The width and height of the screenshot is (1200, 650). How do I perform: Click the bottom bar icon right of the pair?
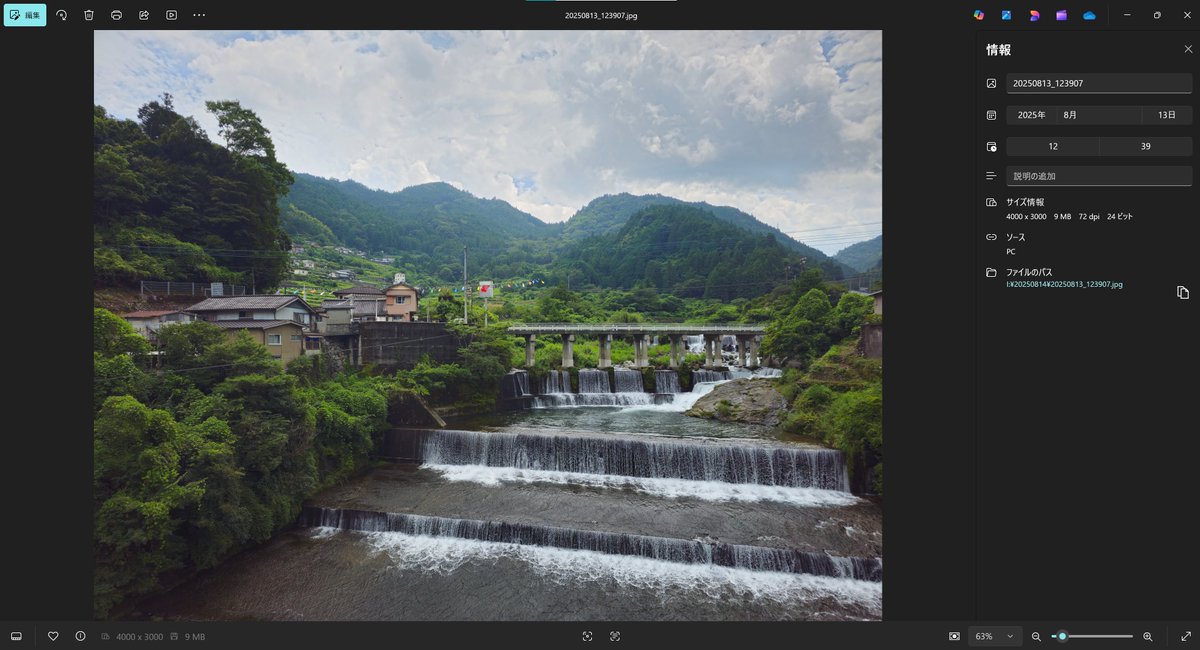[614, 636]
